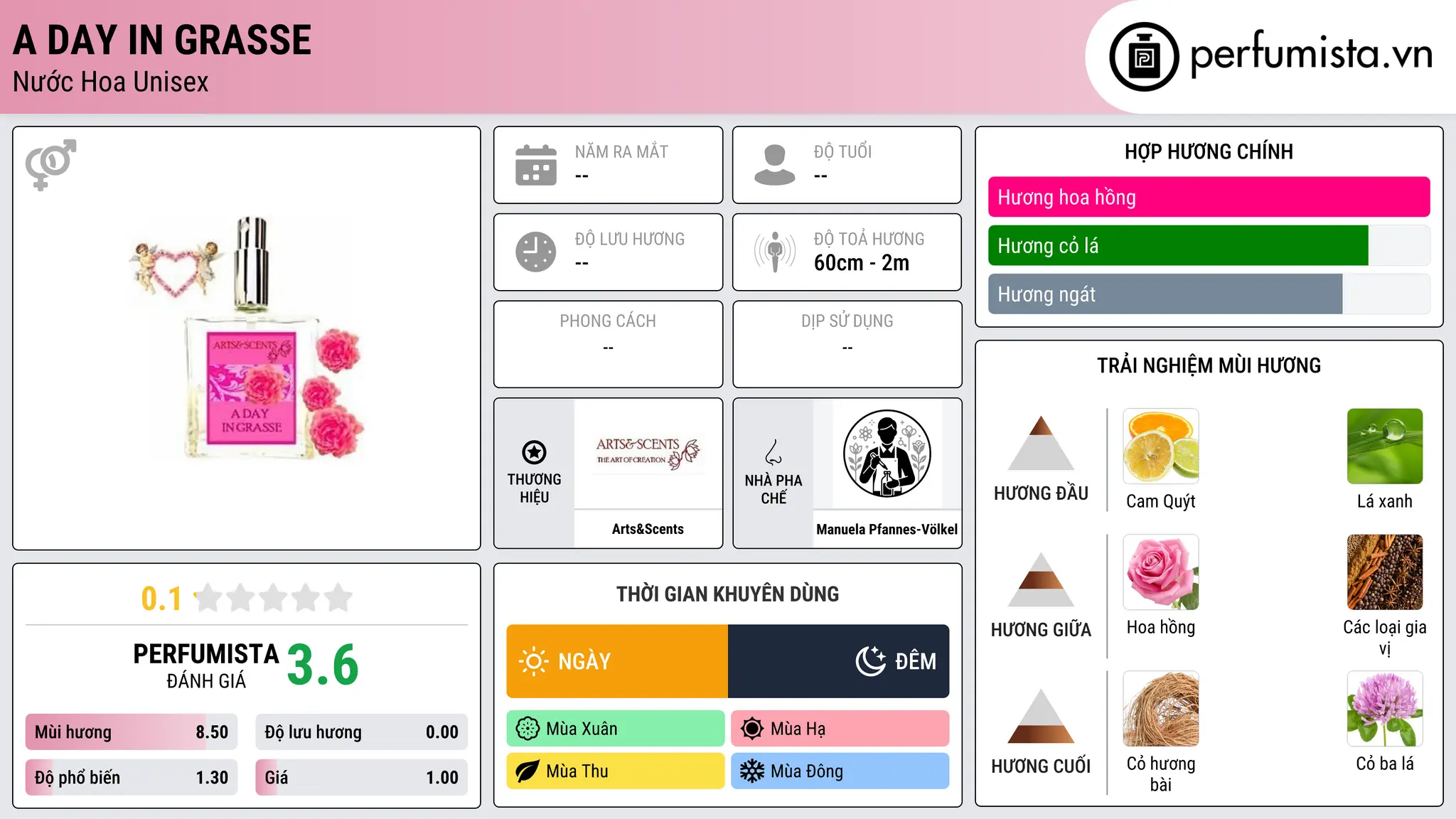The width and height of the screenshot is (1456, 819).
Task: Click the Dịp sử dụng info card
Action: (x=847, y=344)
